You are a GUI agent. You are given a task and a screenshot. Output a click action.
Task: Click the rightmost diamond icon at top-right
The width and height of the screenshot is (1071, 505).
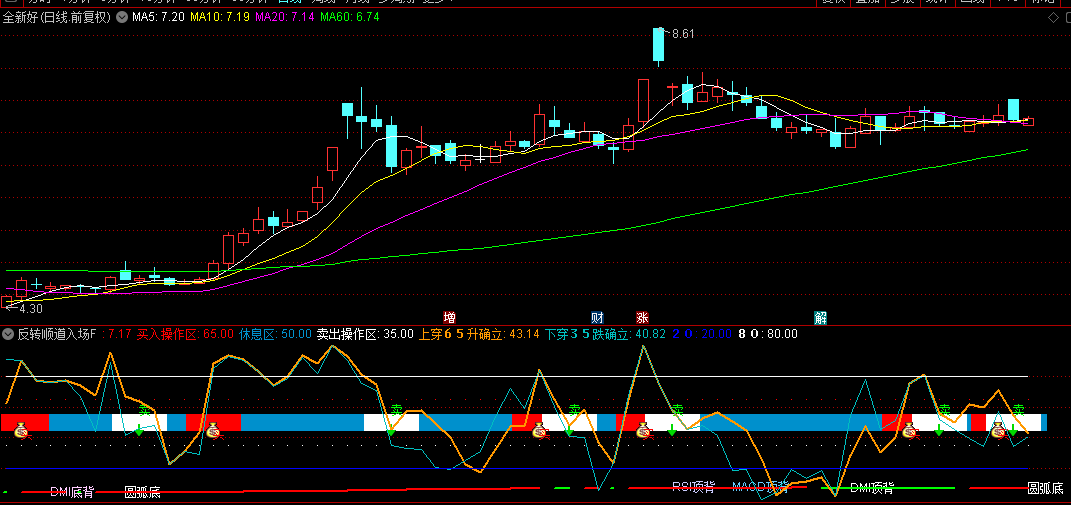pyautogui.click(x=1063, y=18)
